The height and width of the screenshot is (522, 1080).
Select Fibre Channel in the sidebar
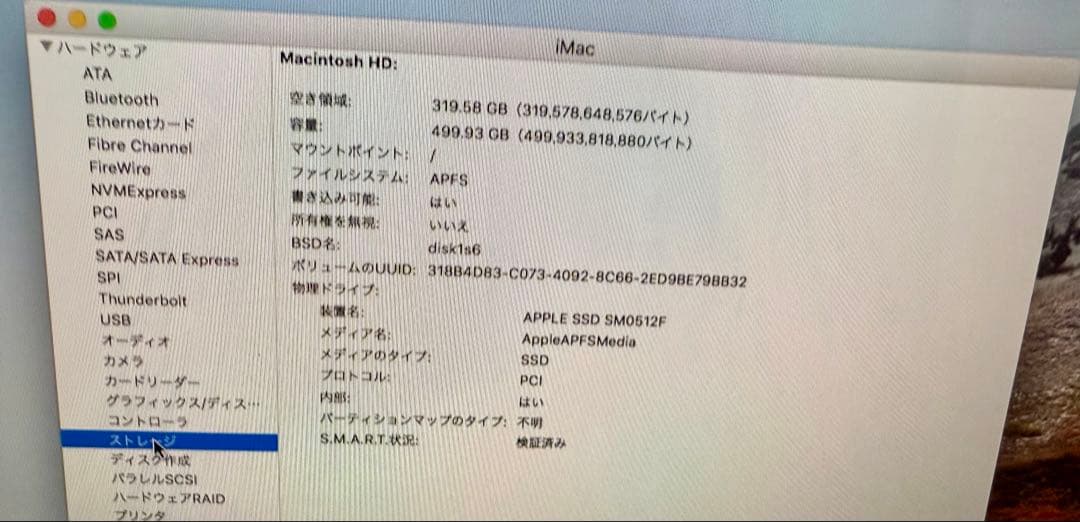140,146
